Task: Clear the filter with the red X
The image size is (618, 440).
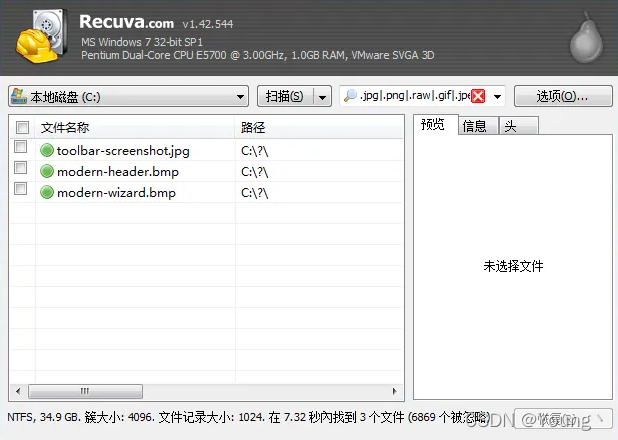Action: point(478,96)
